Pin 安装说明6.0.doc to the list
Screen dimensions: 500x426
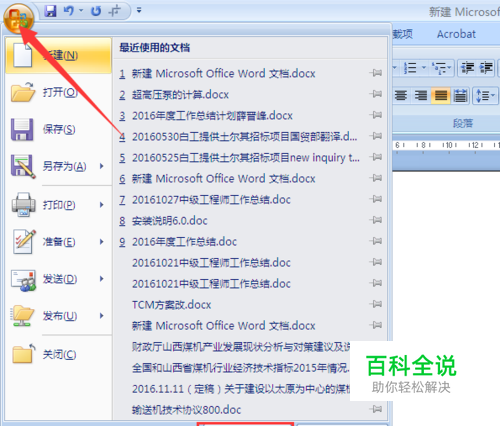click(376, 220)
